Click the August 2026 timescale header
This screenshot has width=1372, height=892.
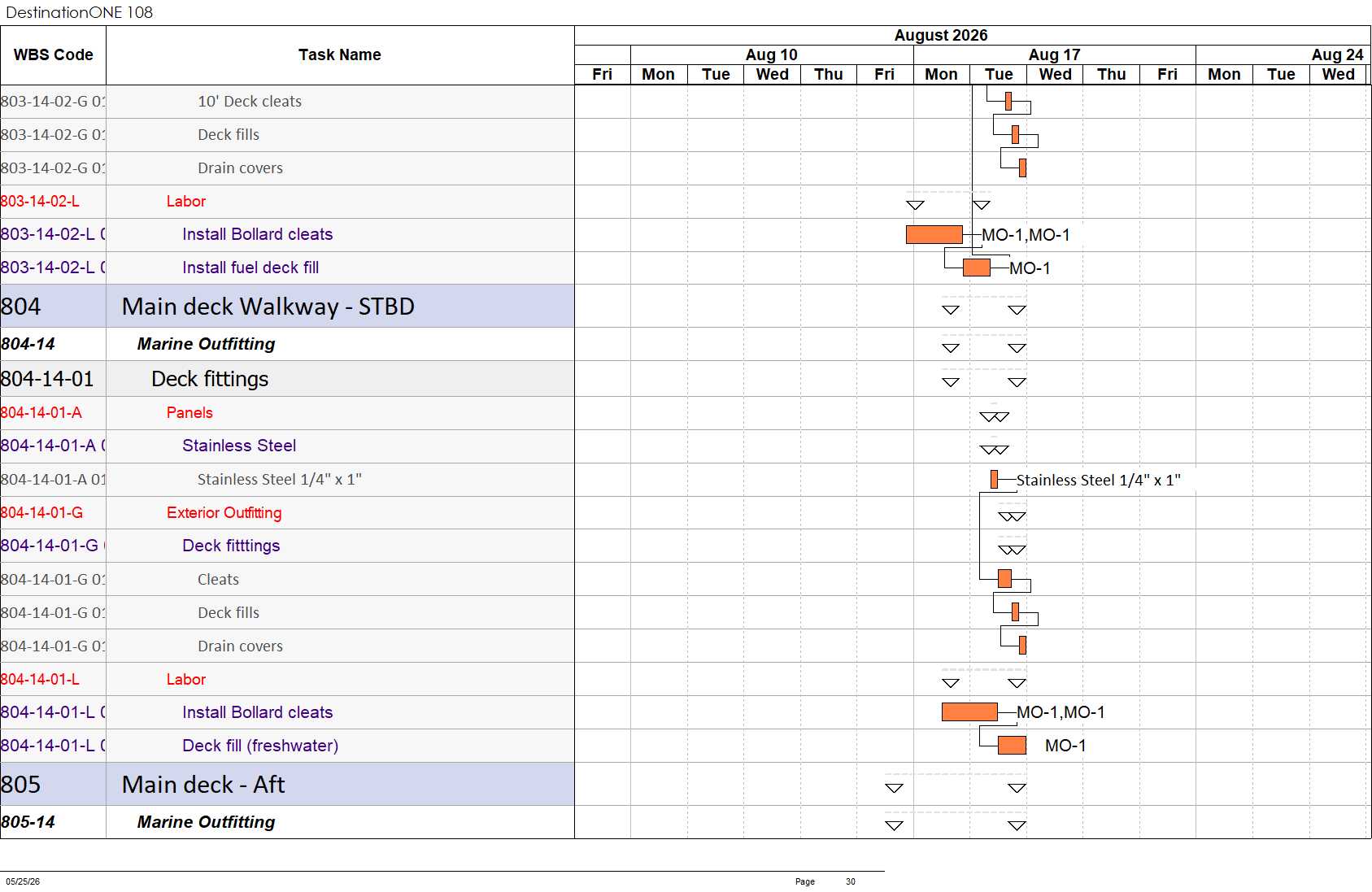pyautogui.click(x=941, y=35)
